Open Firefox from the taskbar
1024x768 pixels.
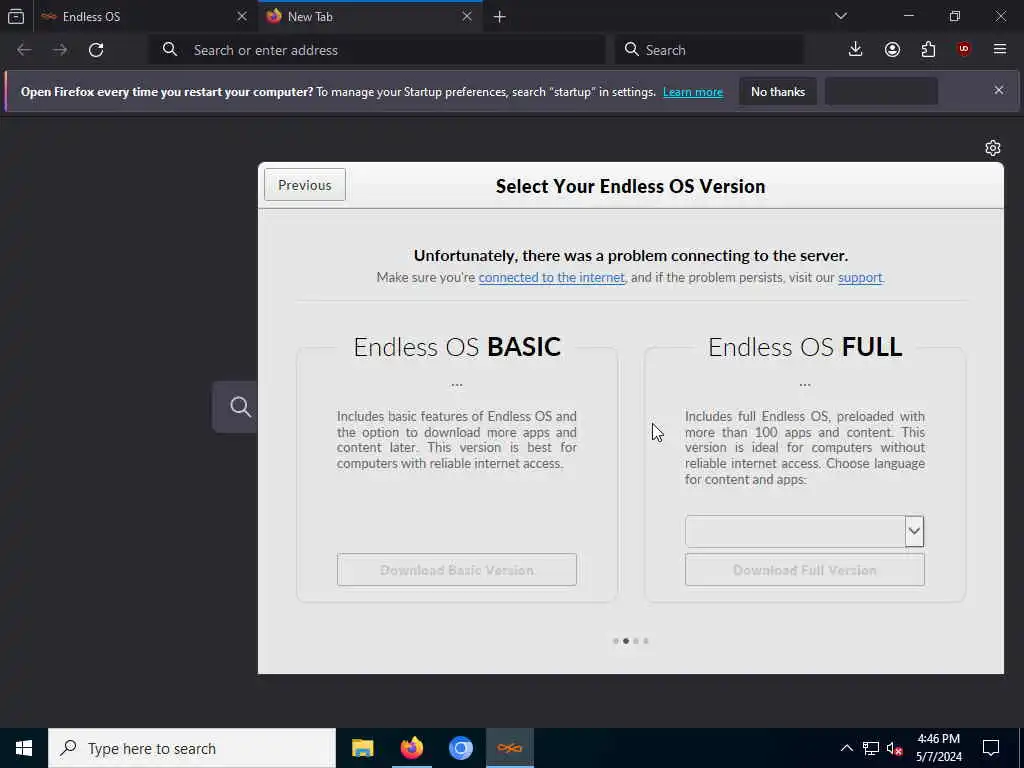411,748
